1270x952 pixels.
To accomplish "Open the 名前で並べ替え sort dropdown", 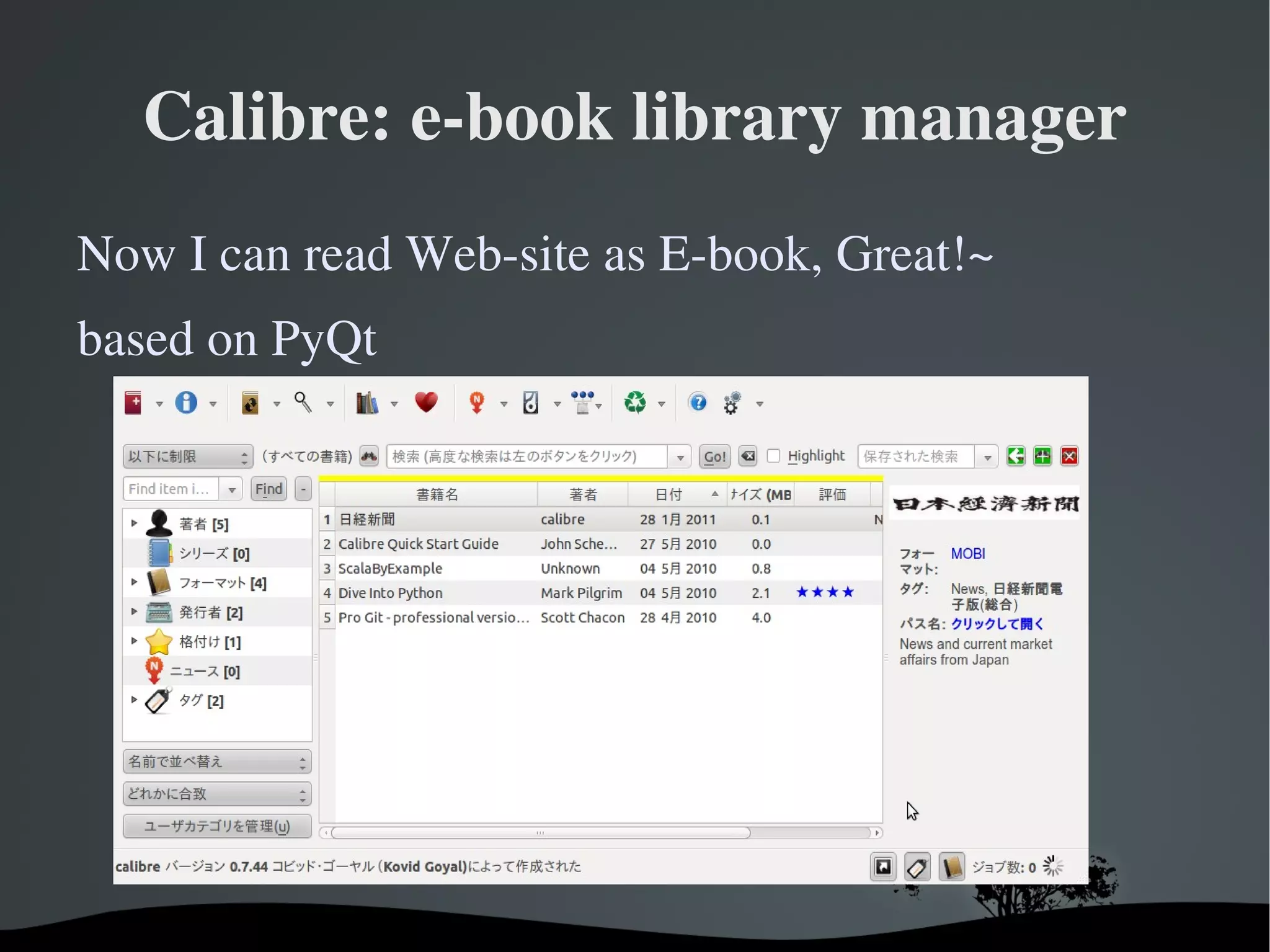I will point(217,762).
